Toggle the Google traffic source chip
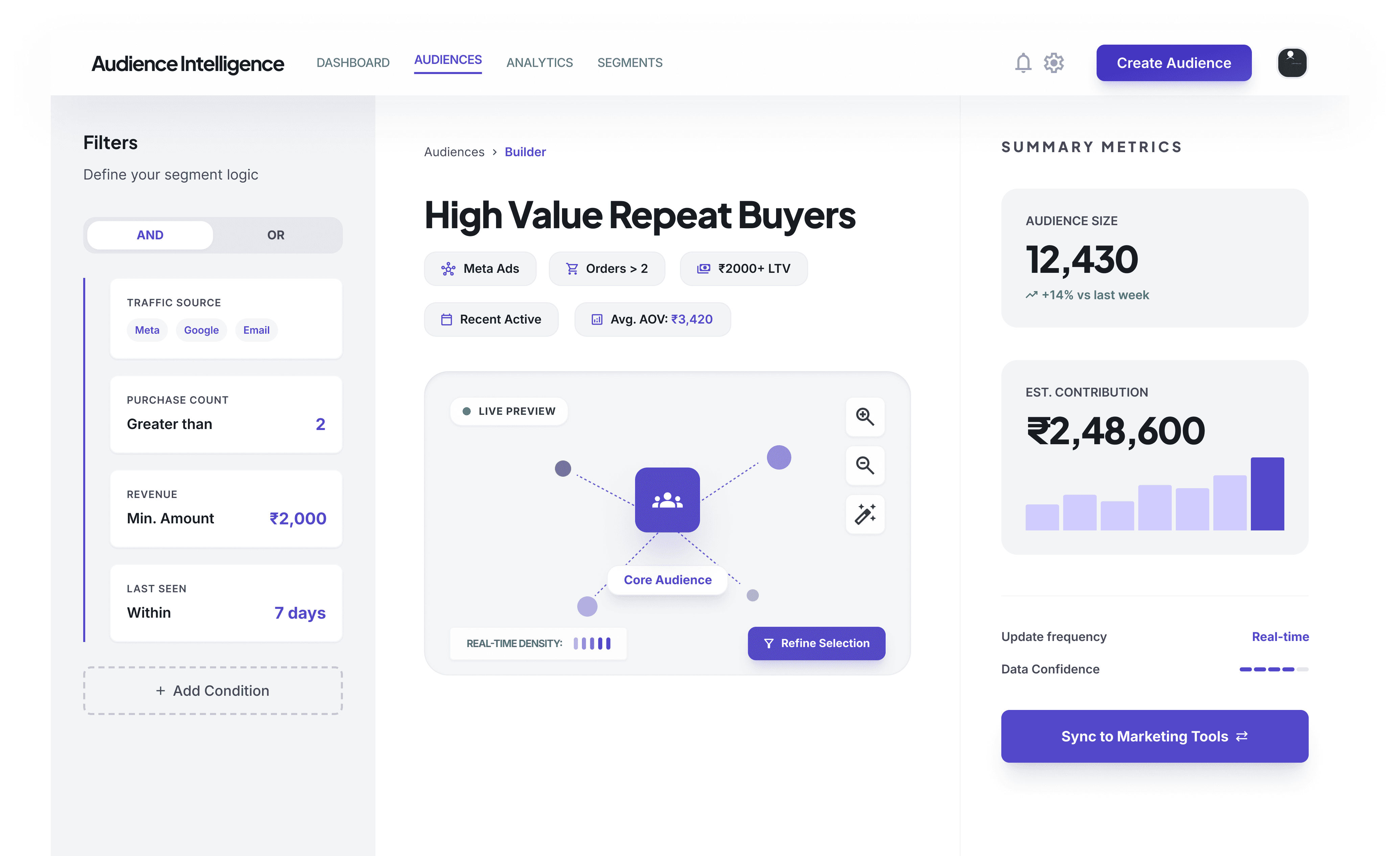 pyautogui.click(x=201, y=330)
